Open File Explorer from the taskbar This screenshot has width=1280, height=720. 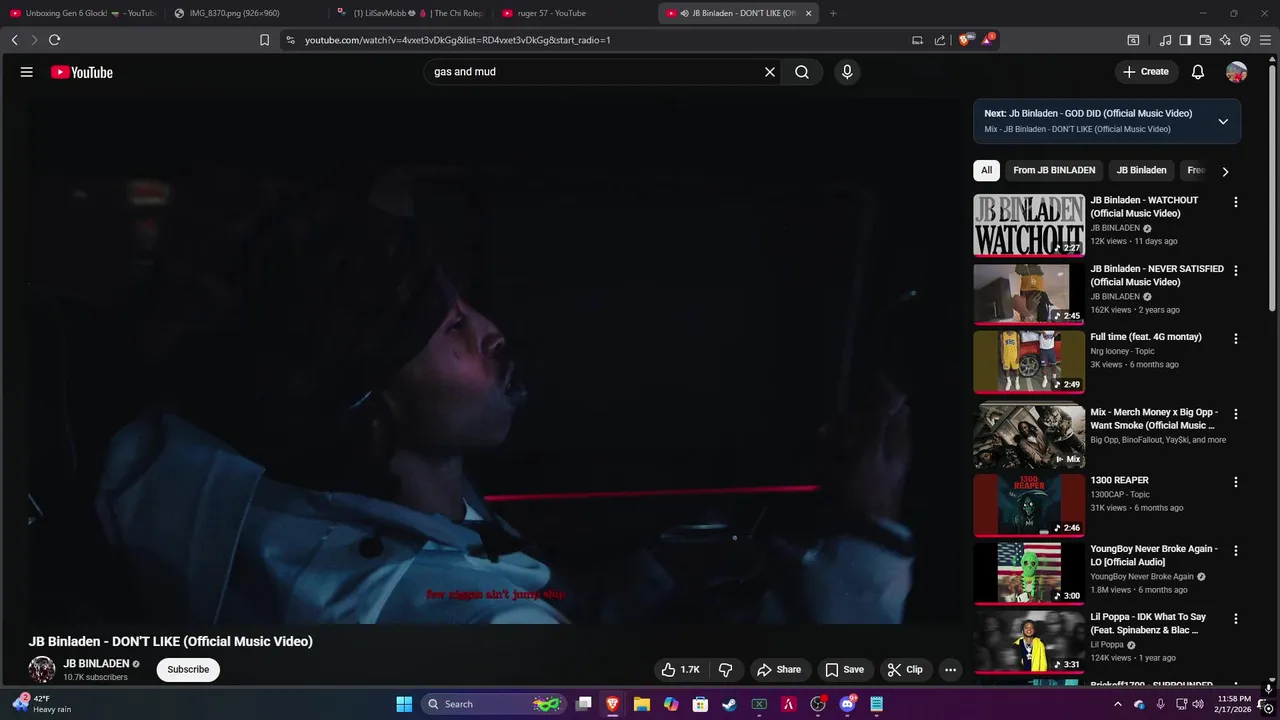pos(642,704)
